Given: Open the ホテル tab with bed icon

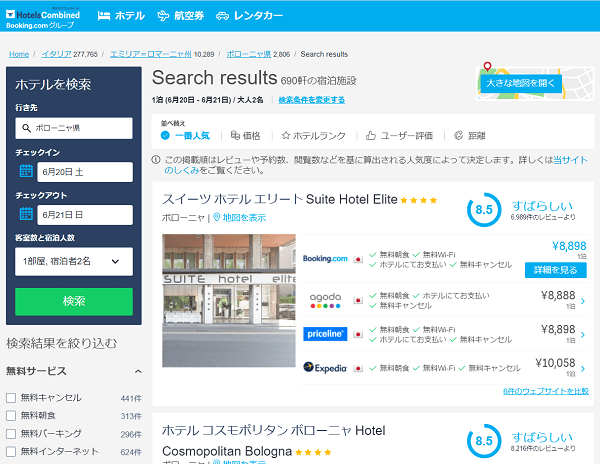Looking at the screenshot, I should pos(121,16).
